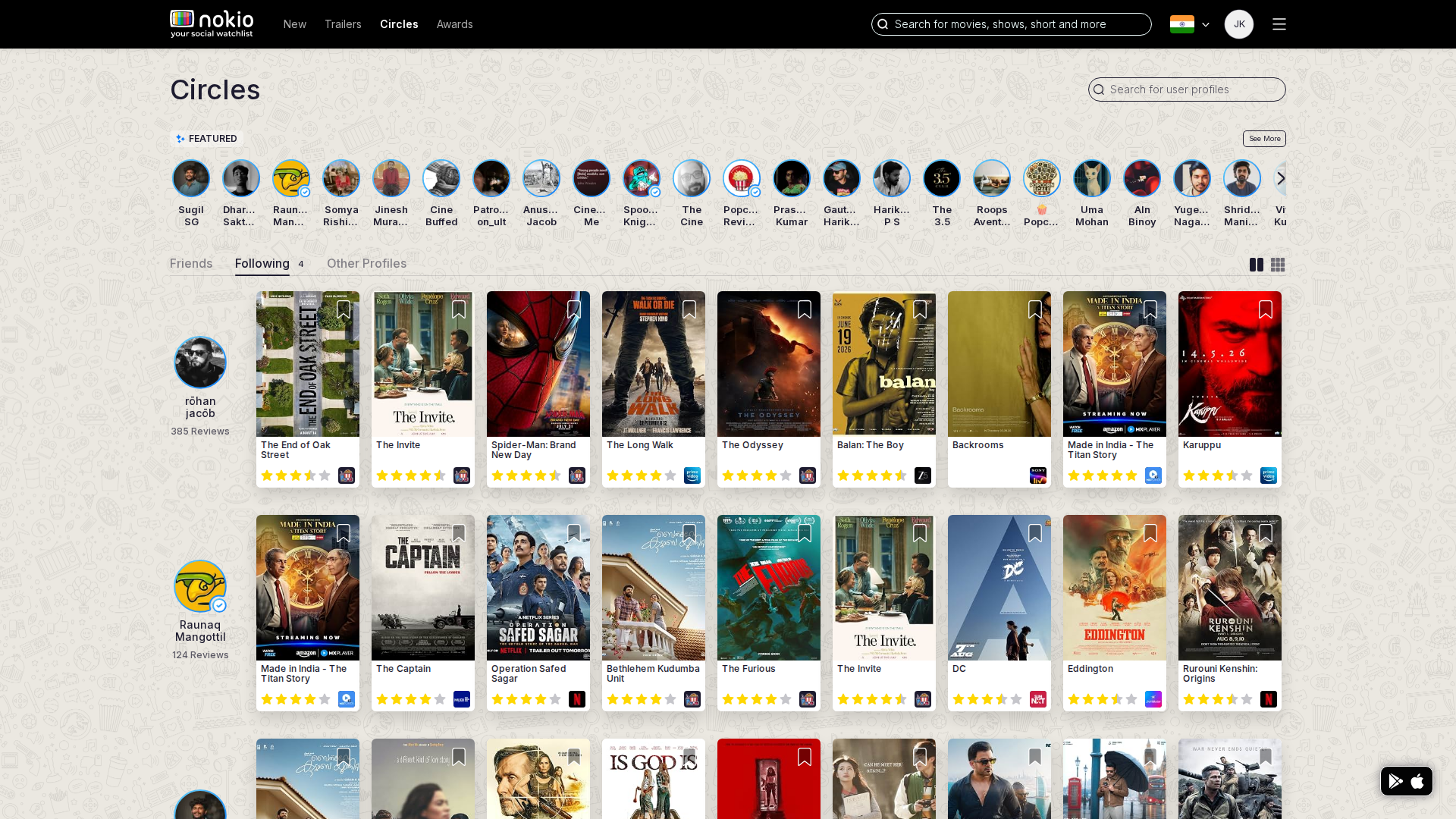
Task: Switch to grid view layout
Action: 1278,265
